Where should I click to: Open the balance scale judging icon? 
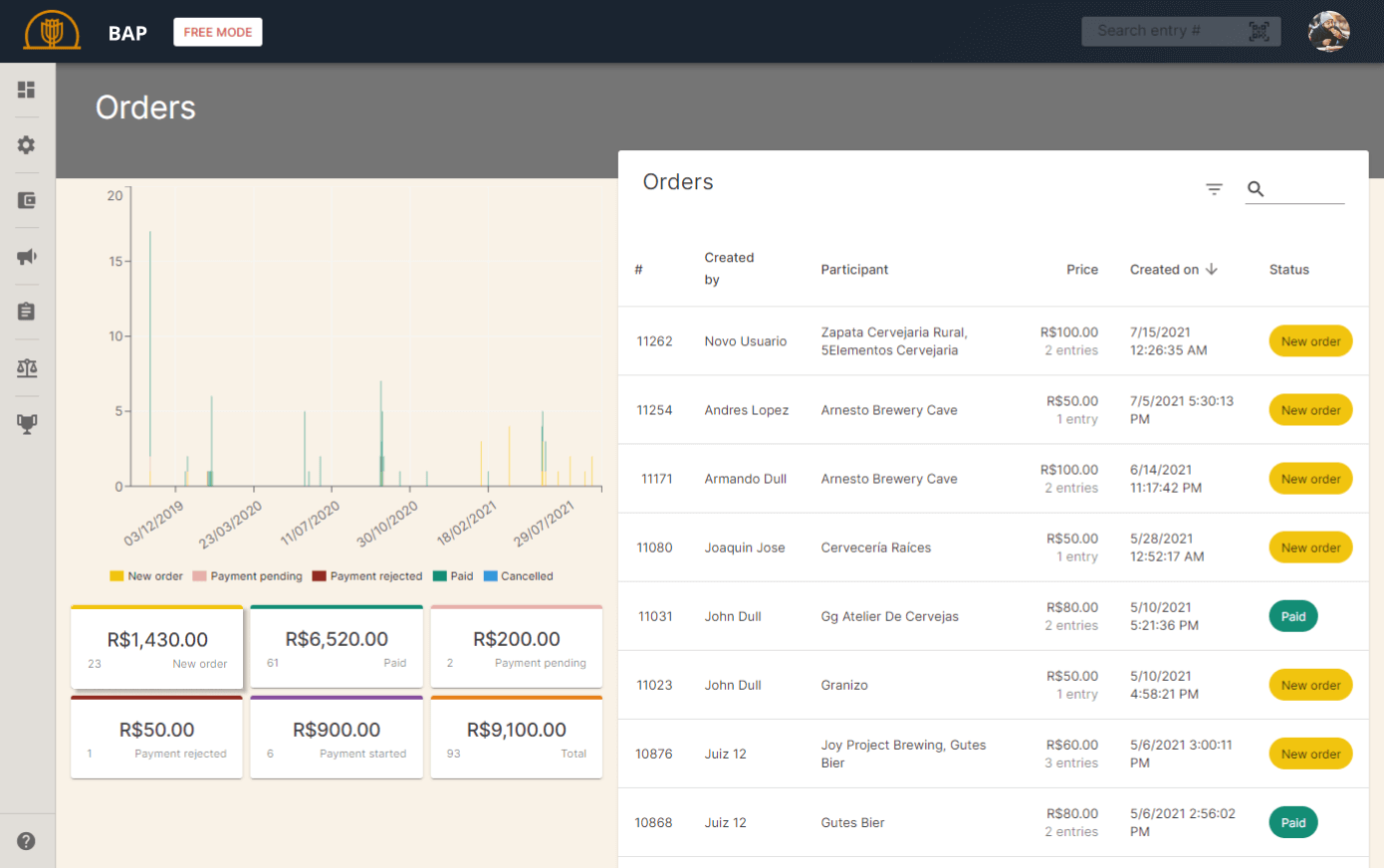[27, 368]
